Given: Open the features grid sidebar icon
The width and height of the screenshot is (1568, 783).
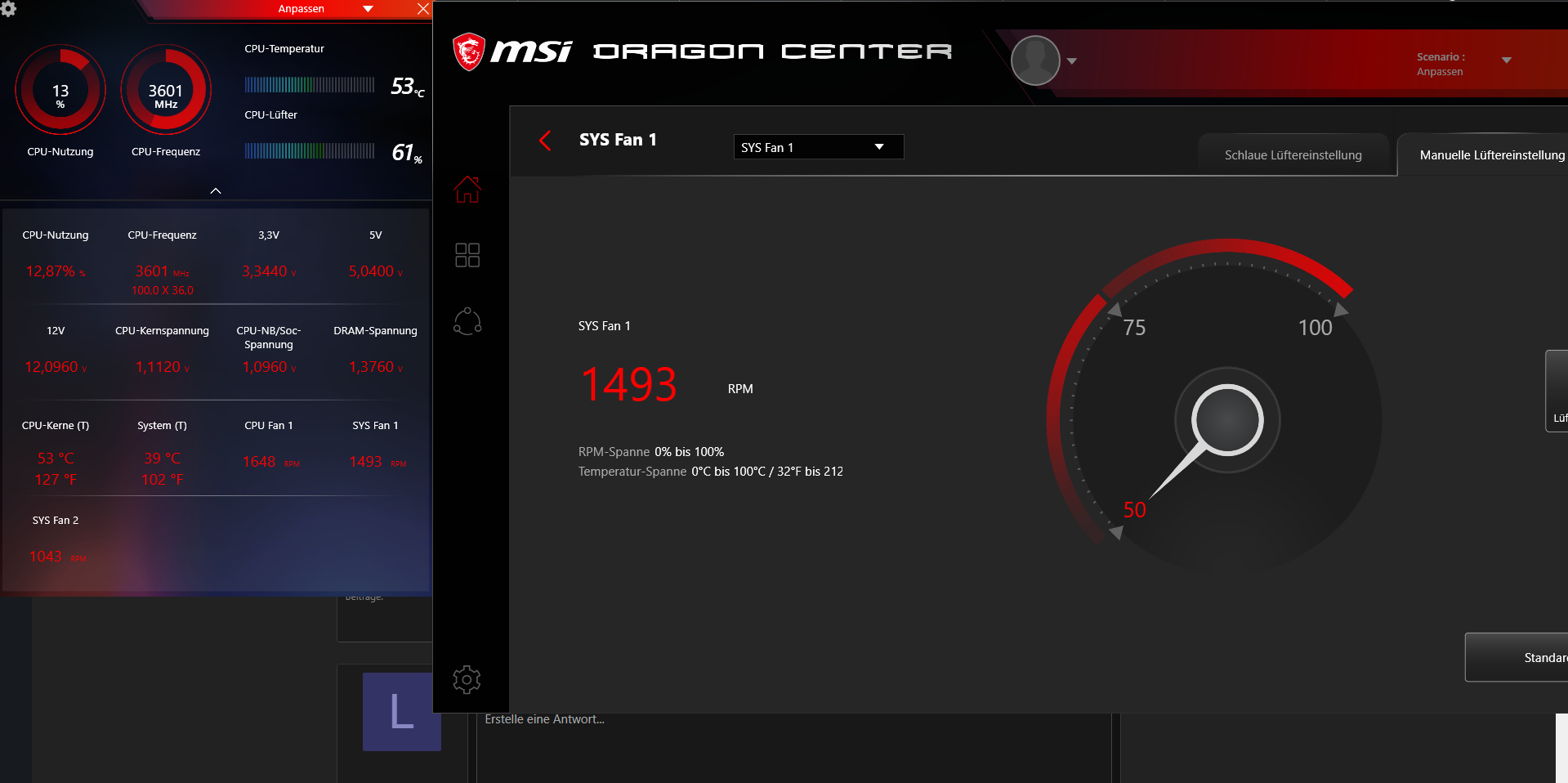Looking at the screenshot, I should 467,255.
